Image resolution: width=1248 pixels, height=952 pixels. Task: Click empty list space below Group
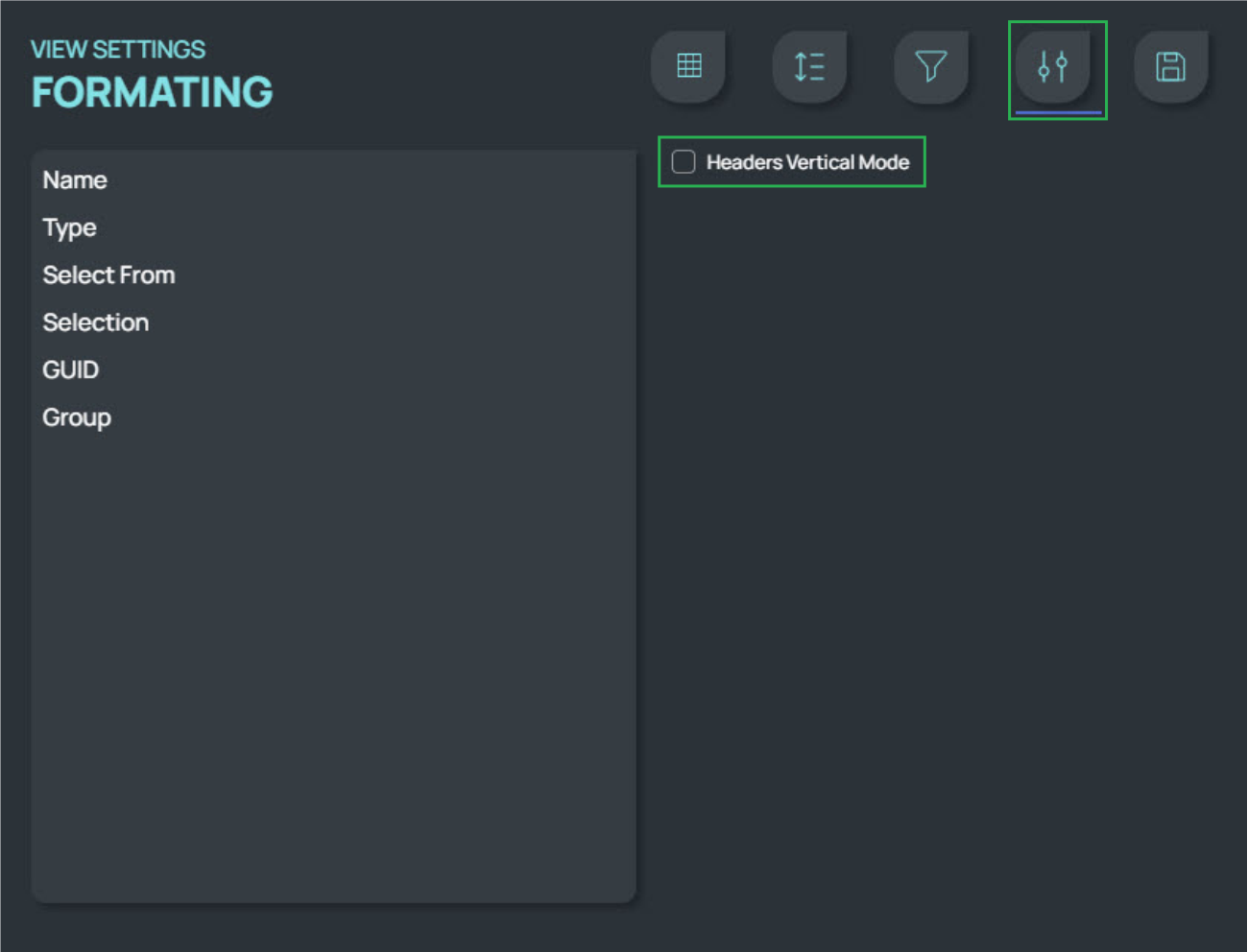(x=333, y=653)
